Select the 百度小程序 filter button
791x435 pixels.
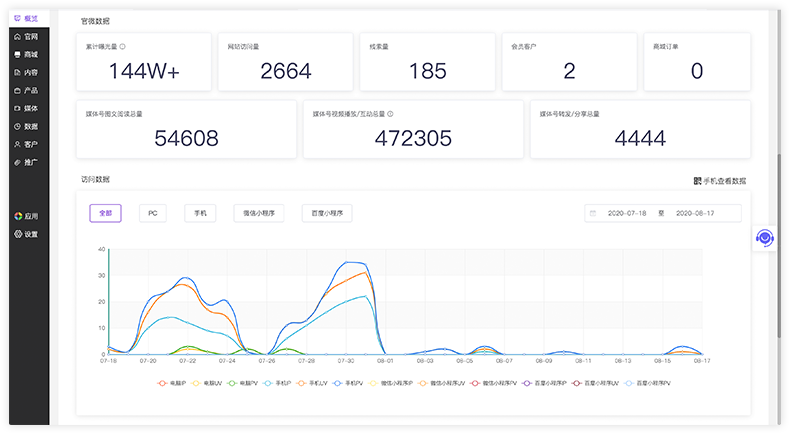coord(327,213)
